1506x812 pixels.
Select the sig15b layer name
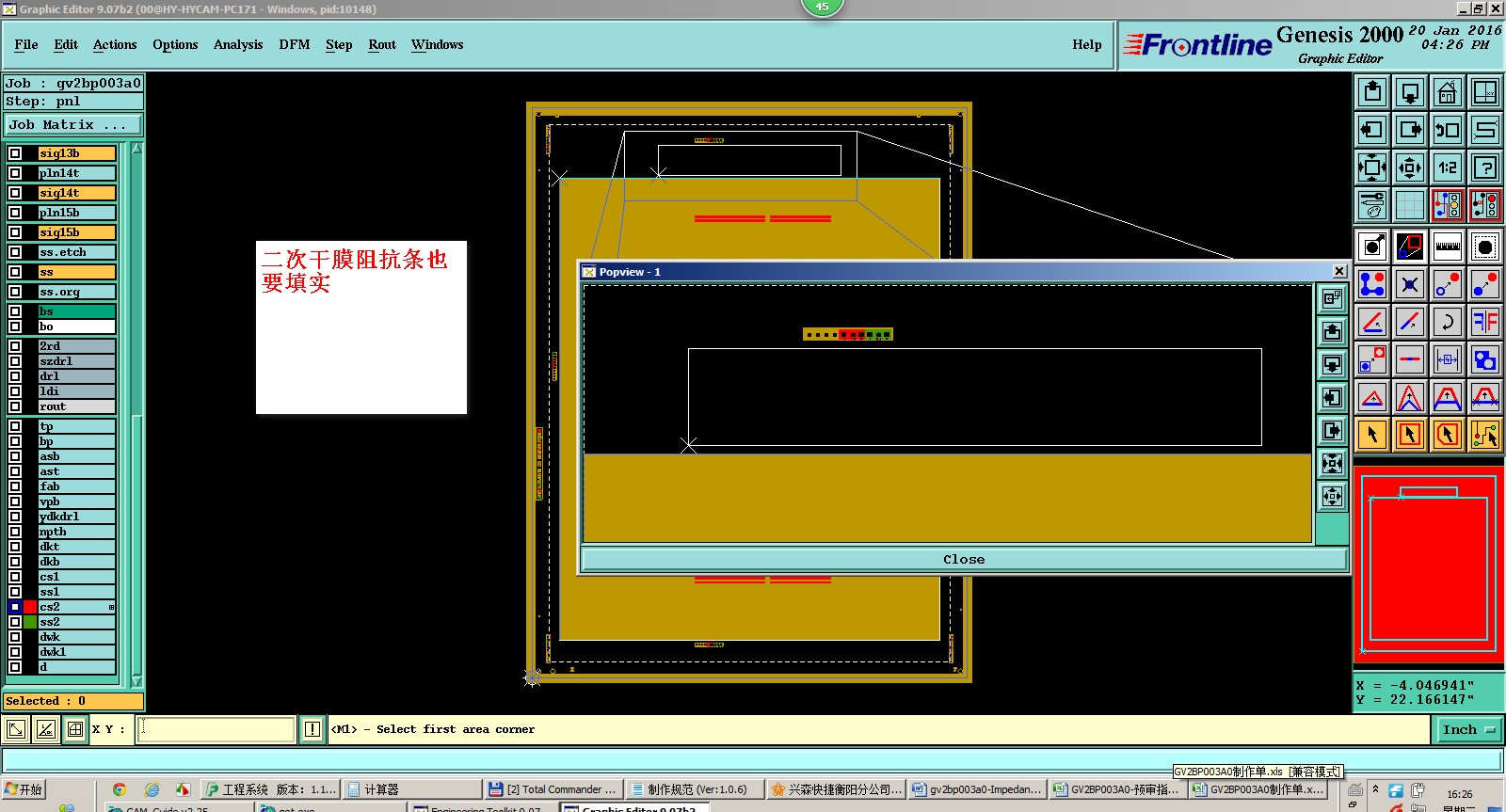pyautogui.click(x=76, y=232)
